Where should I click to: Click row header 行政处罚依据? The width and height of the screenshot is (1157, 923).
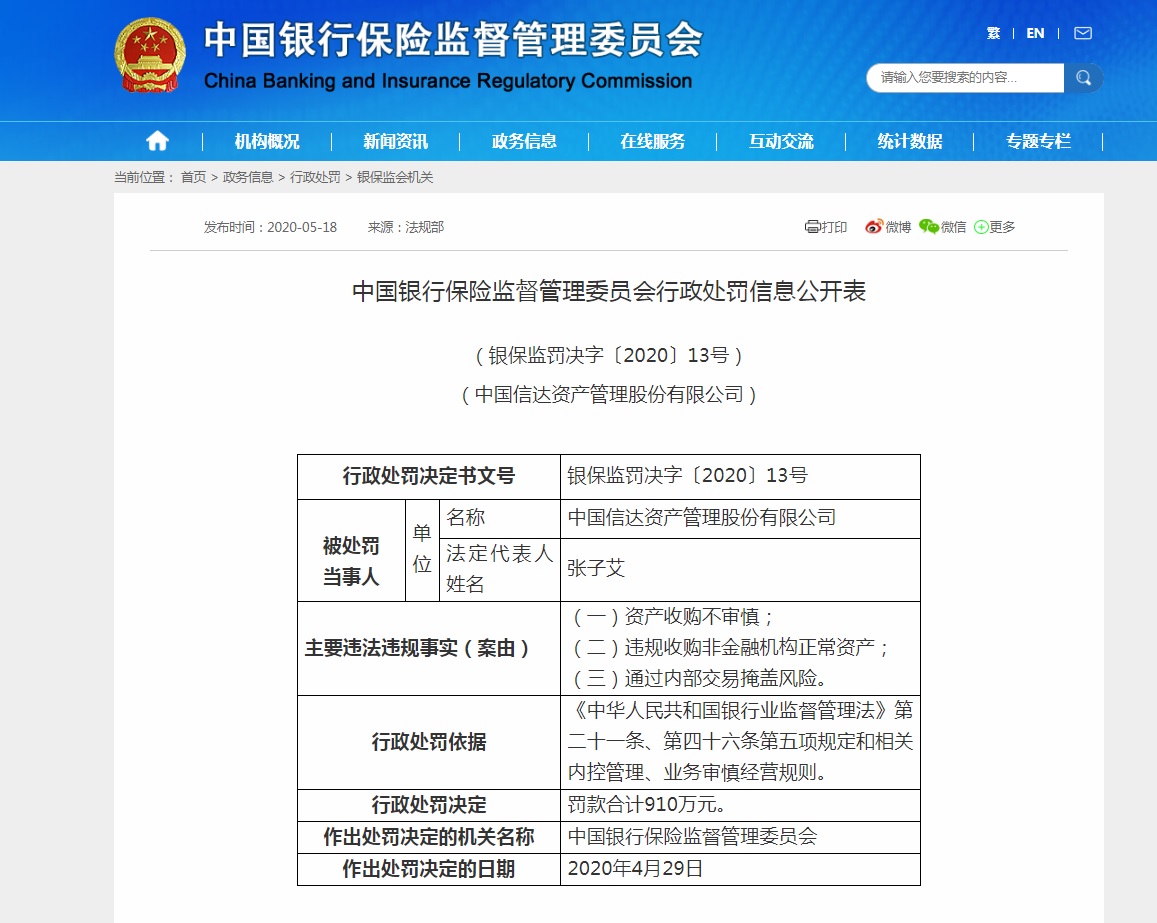click(x=429, y=741)
